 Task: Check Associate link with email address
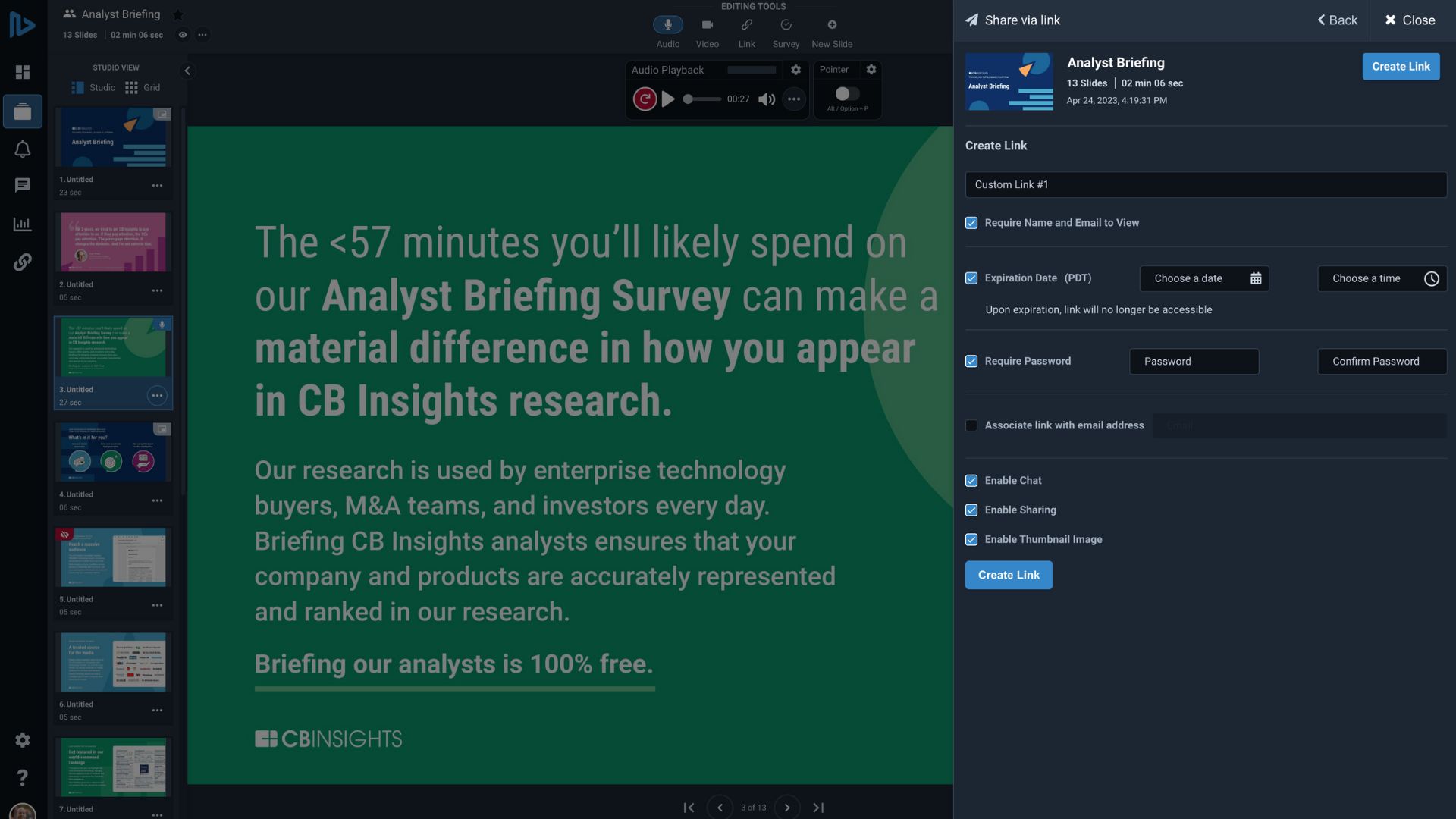click(971, 425)
